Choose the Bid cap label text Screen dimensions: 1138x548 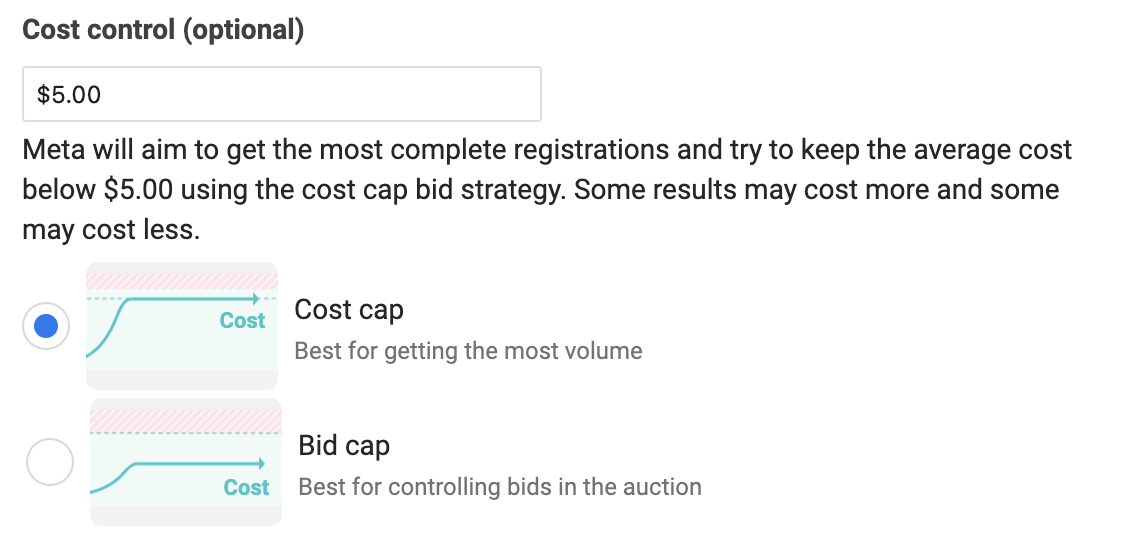click(x=344, y=445)
